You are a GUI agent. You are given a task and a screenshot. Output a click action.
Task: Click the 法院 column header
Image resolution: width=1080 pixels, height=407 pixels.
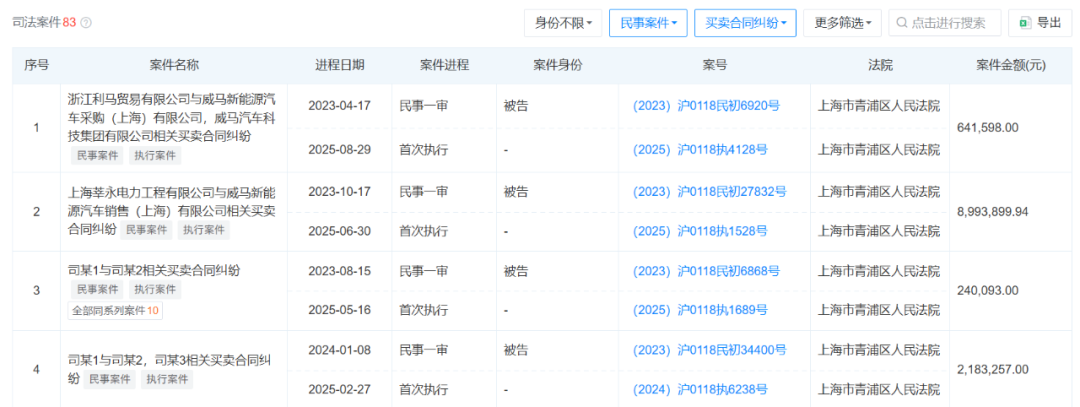880,65
